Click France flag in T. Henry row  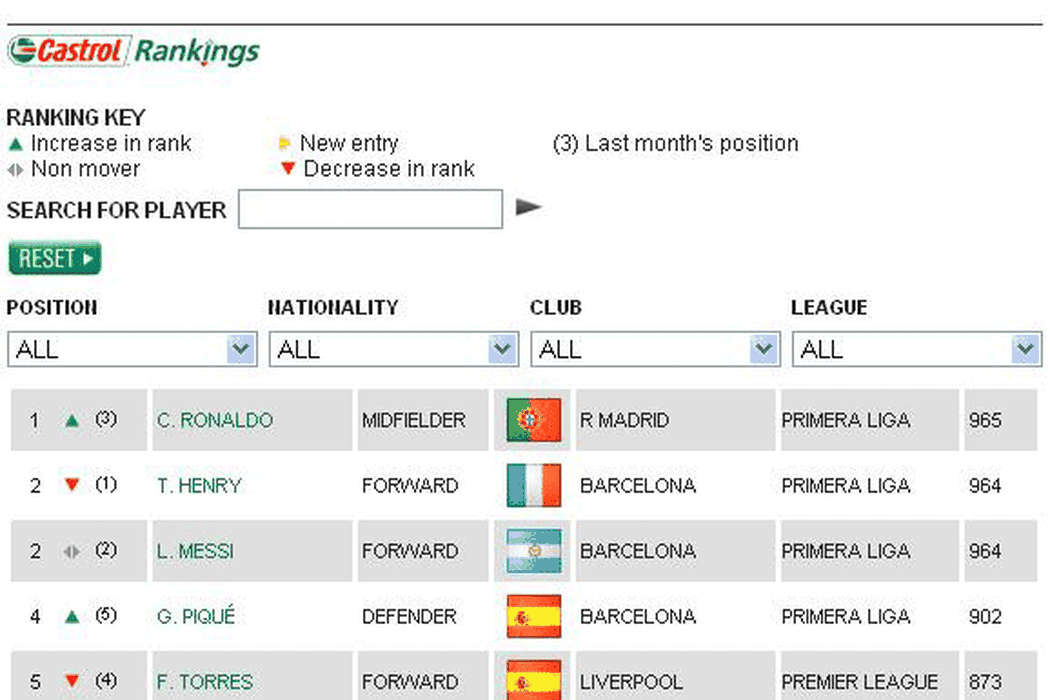click(534, 486)
